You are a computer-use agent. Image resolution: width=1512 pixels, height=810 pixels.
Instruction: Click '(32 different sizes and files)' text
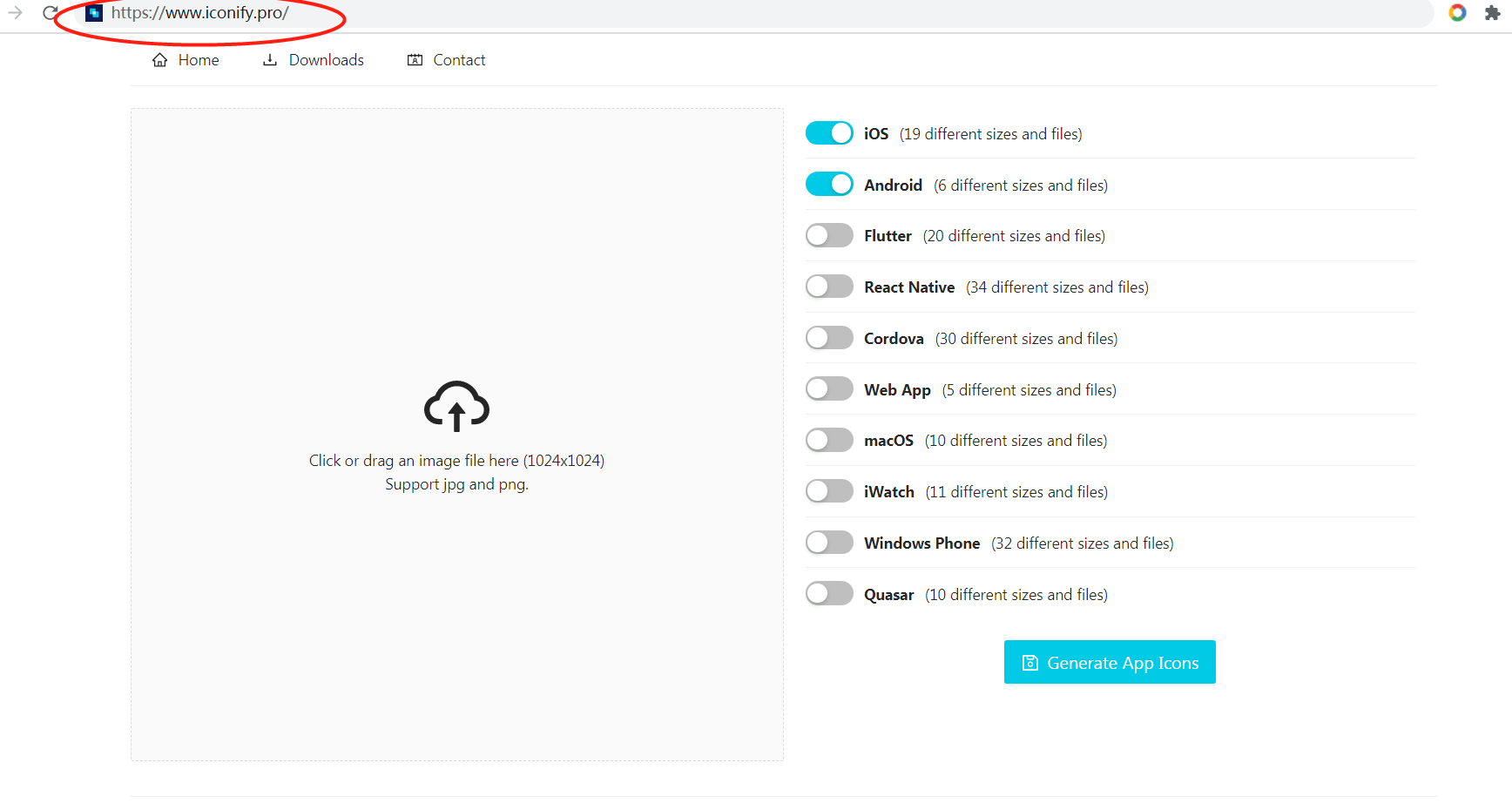(x=1083, y=543)
